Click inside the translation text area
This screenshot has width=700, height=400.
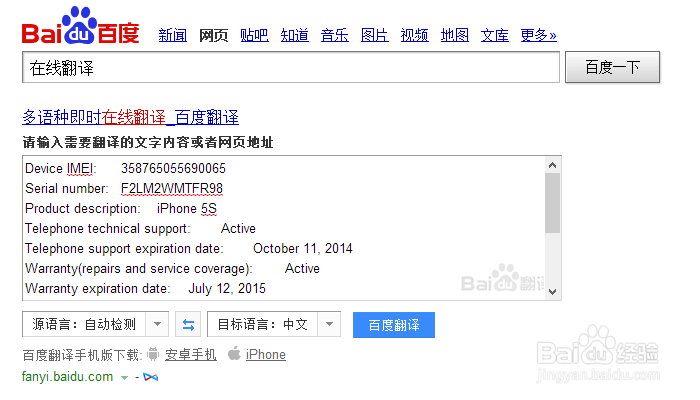283,228
